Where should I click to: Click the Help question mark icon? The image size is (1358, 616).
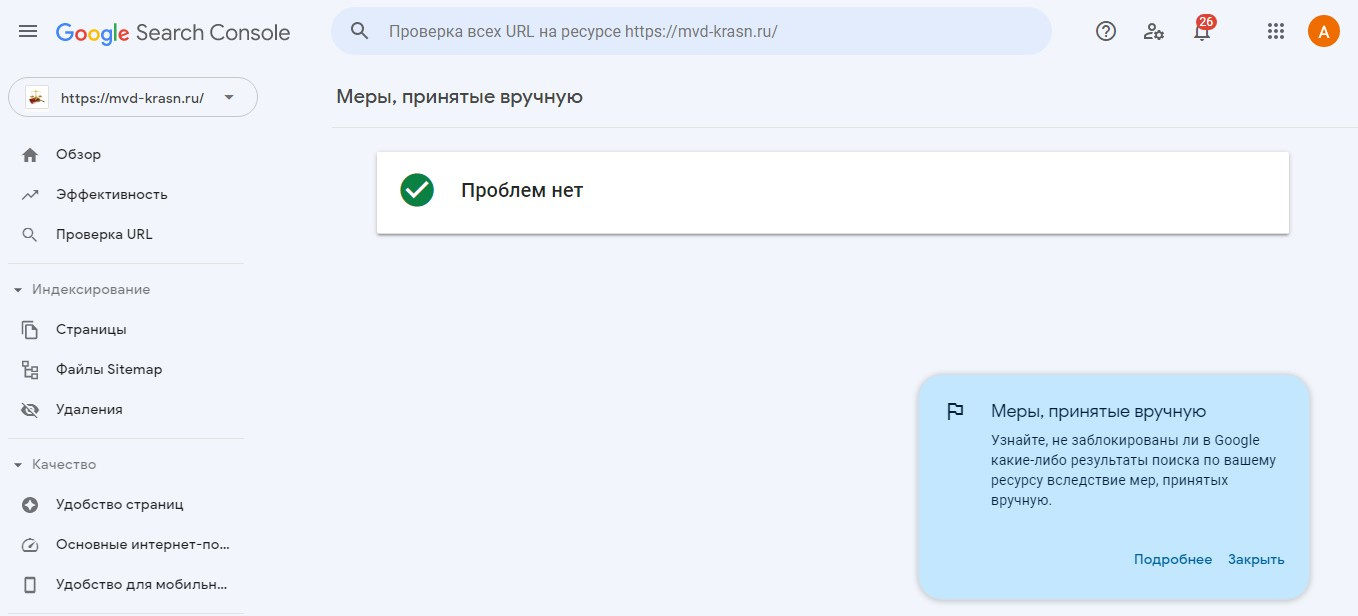1106,31
